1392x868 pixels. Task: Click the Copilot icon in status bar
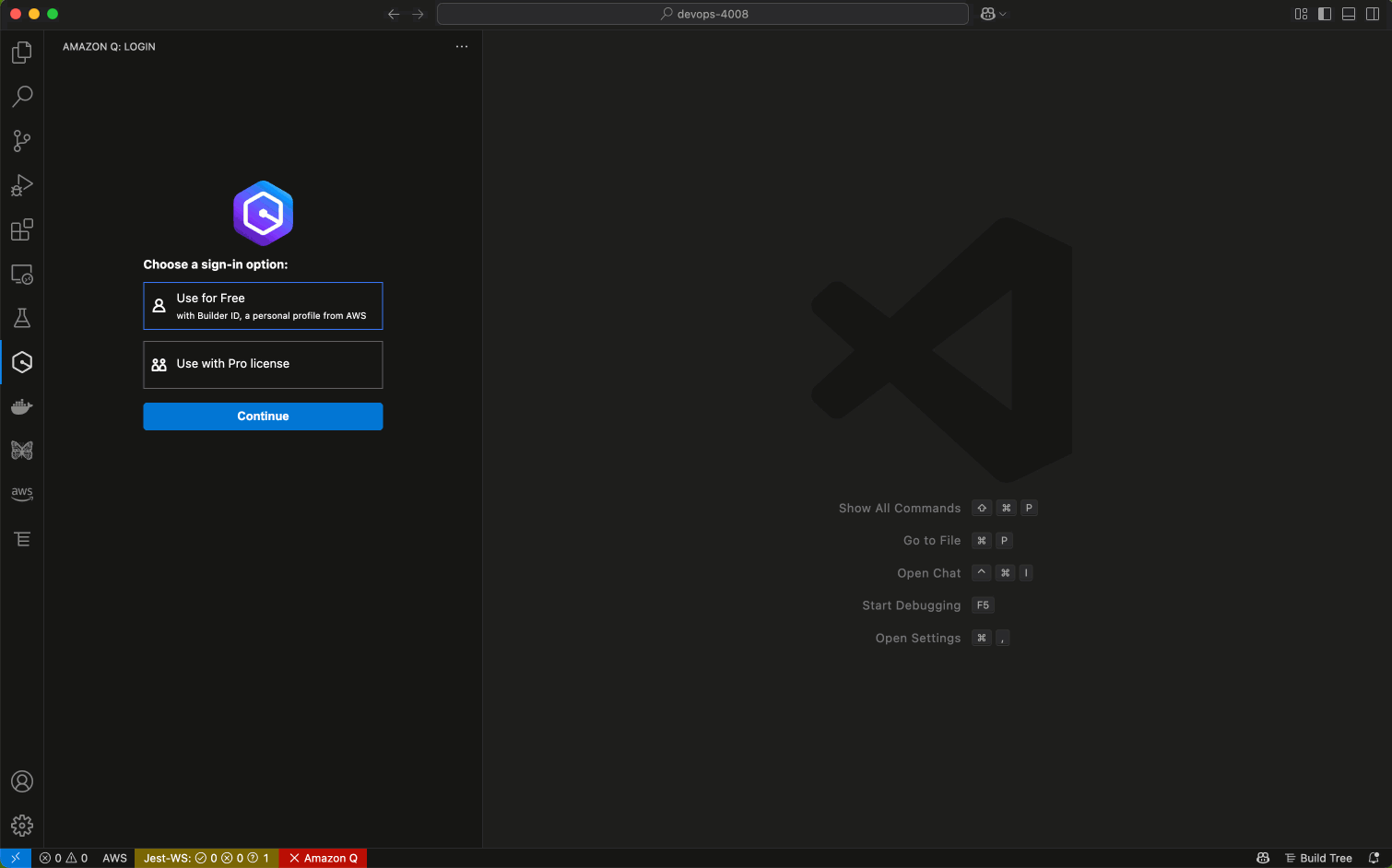click(x=1261, y=858)
